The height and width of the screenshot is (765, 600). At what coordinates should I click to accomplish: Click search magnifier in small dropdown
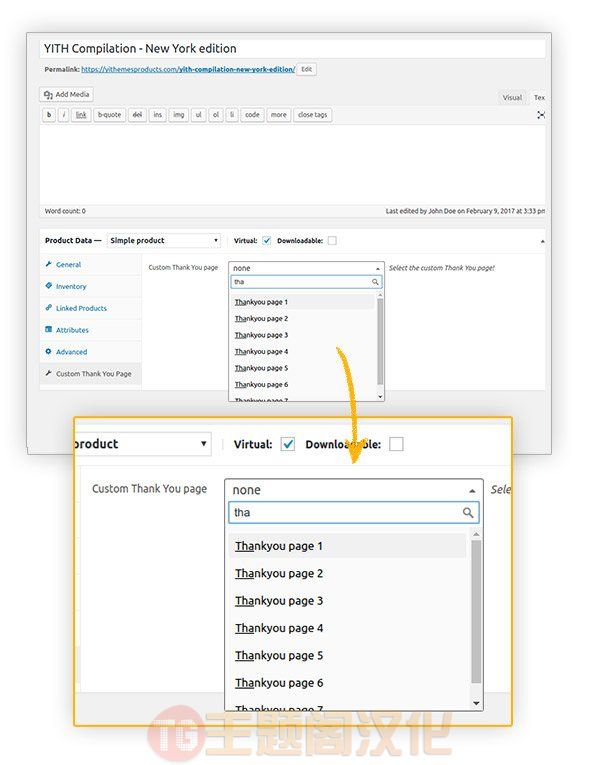coord(375,282)
